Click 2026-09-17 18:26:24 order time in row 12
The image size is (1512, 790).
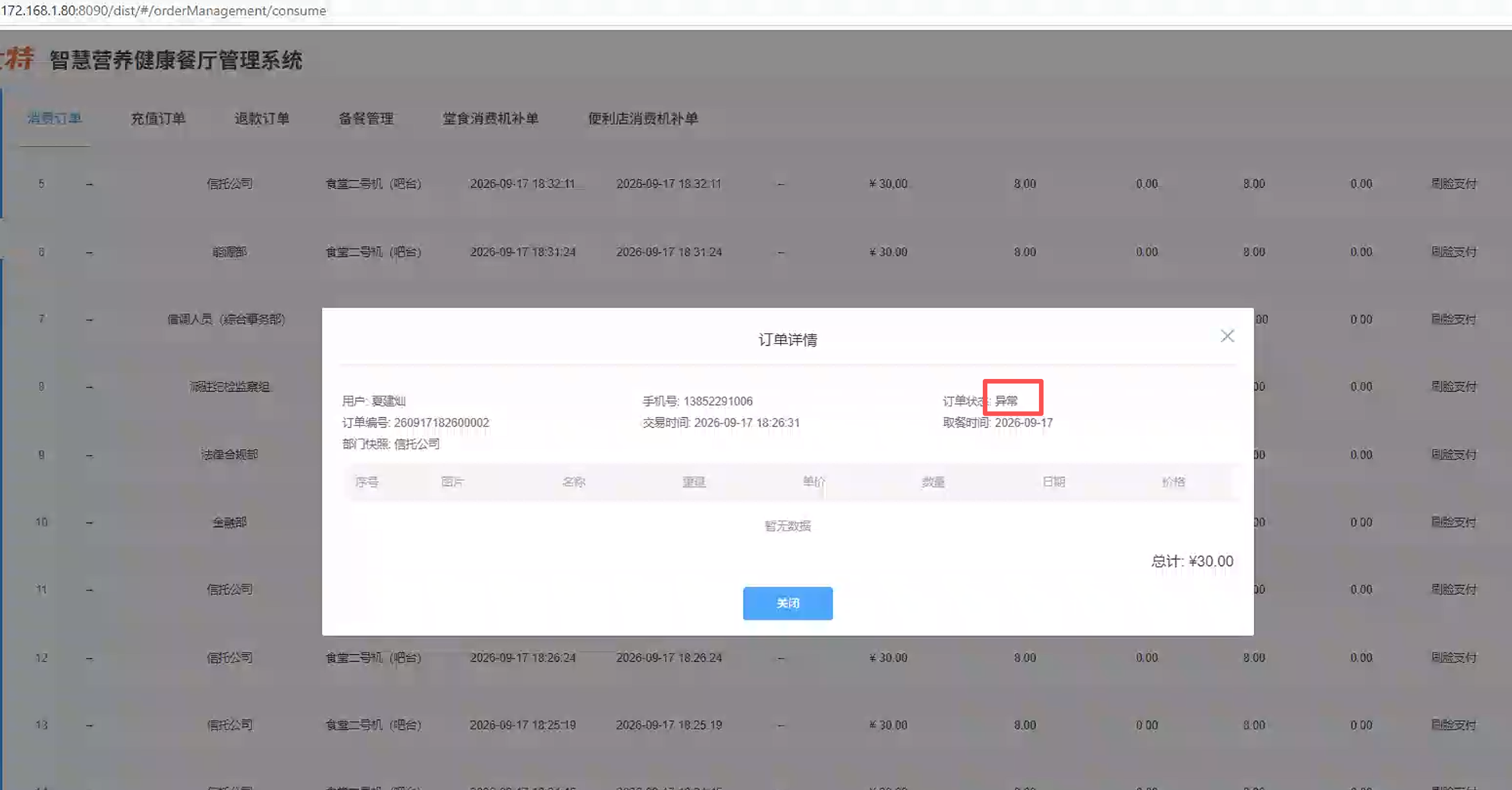pos(522,657)
